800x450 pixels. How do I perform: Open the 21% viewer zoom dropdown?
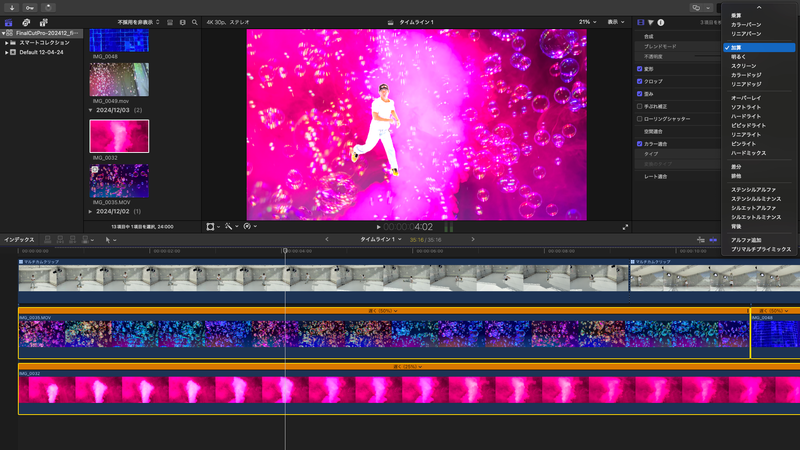tap(587, 22)
